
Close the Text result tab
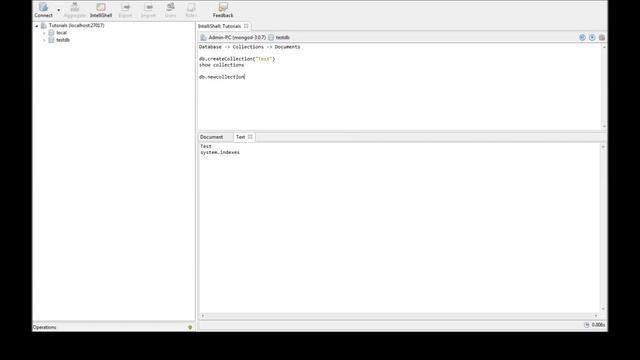click(250, 137)
